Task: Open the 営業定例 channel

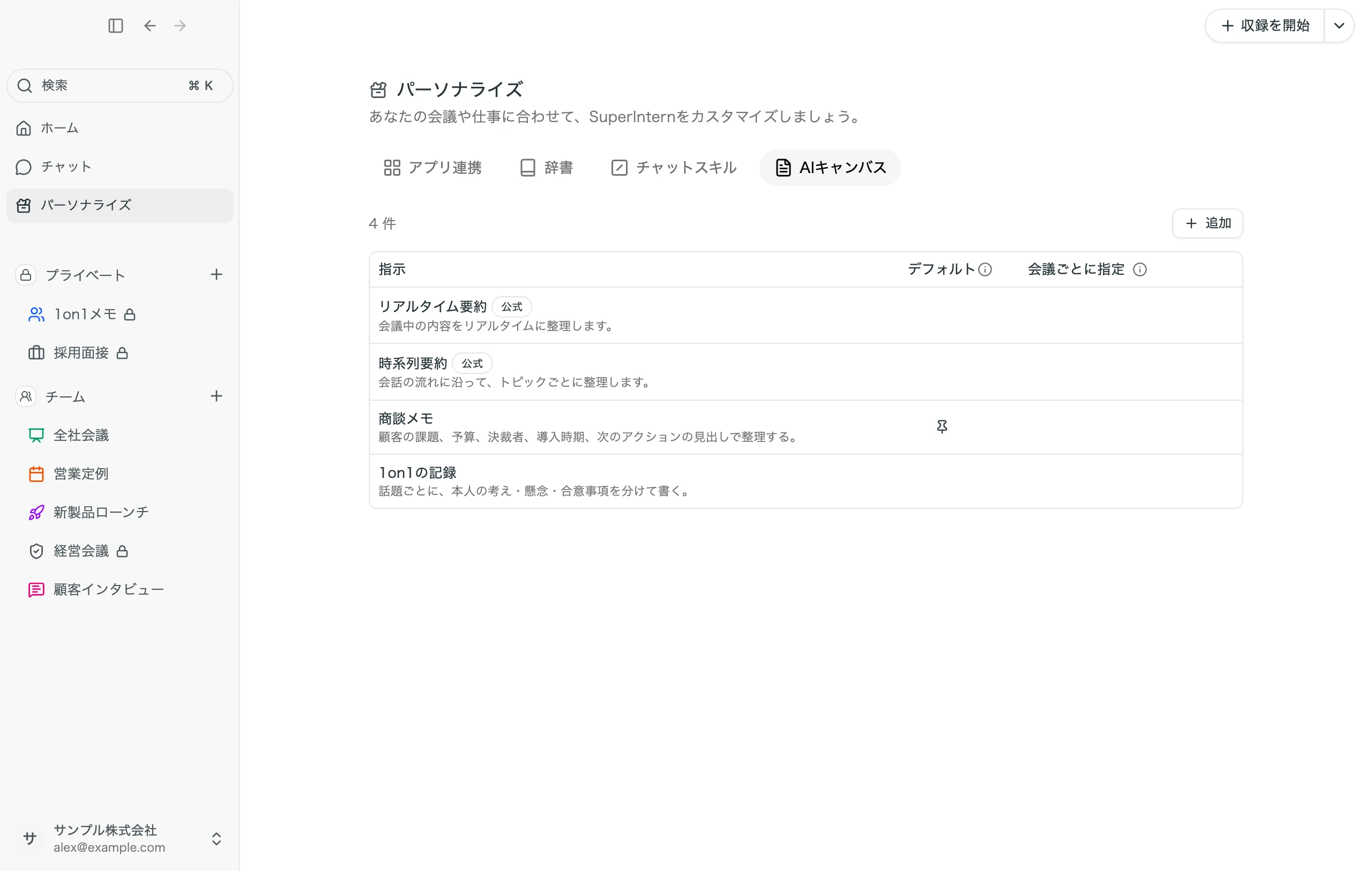Action: click(120, 474)
